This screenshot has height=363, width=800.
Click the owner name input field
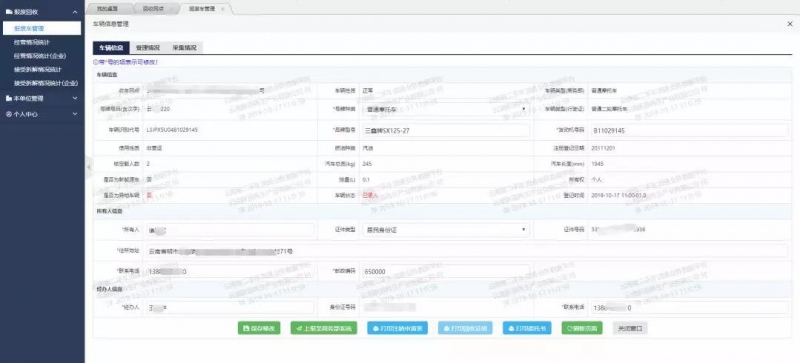pyautogui.click(x=230, y=230)
